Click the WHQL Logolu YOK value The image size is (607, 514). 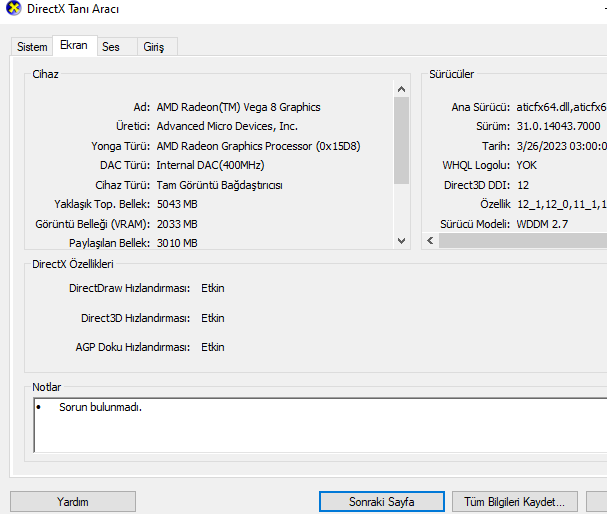pos(526,165)
